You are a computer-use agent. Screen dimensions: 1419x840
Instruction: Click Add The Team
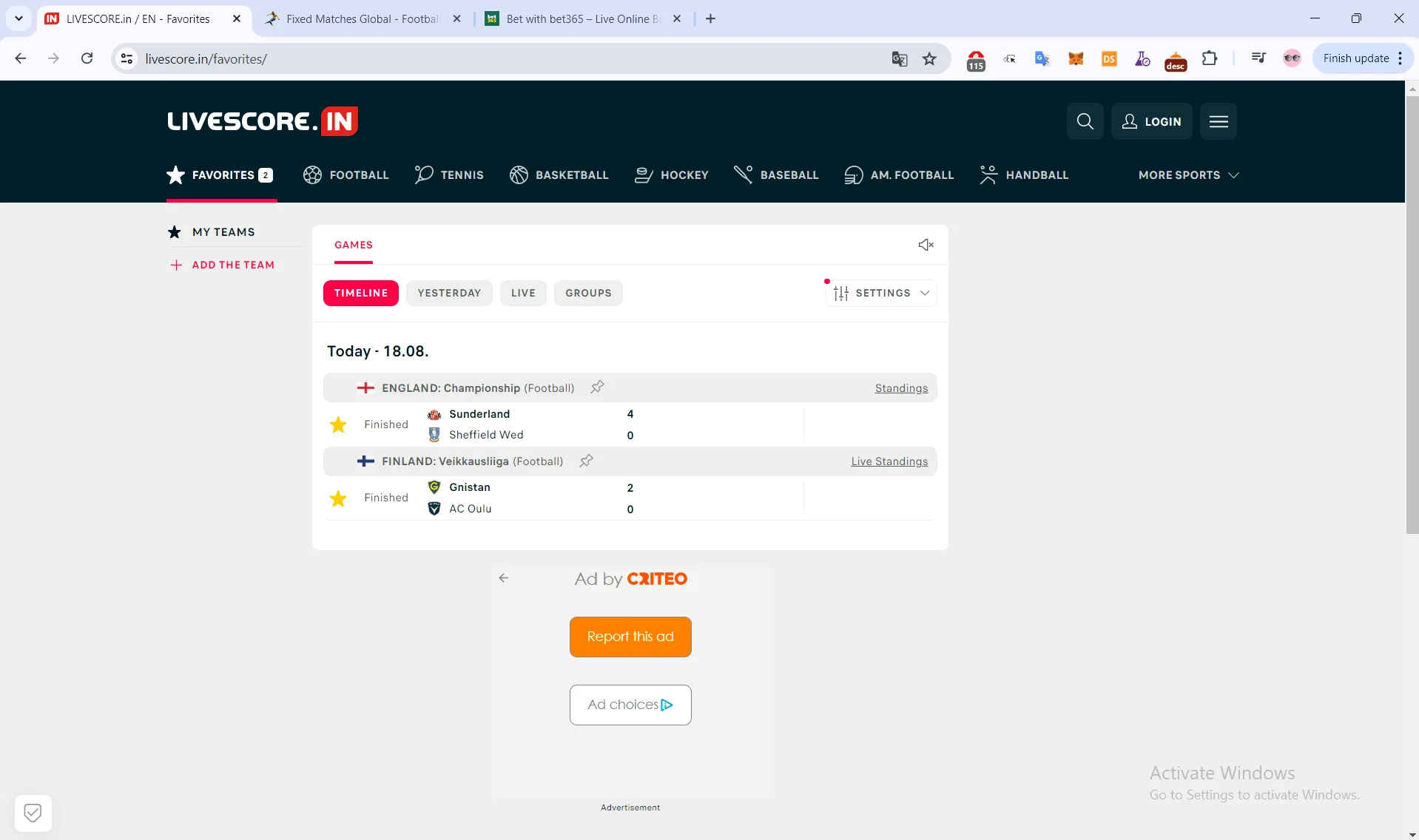pos(223,265)
